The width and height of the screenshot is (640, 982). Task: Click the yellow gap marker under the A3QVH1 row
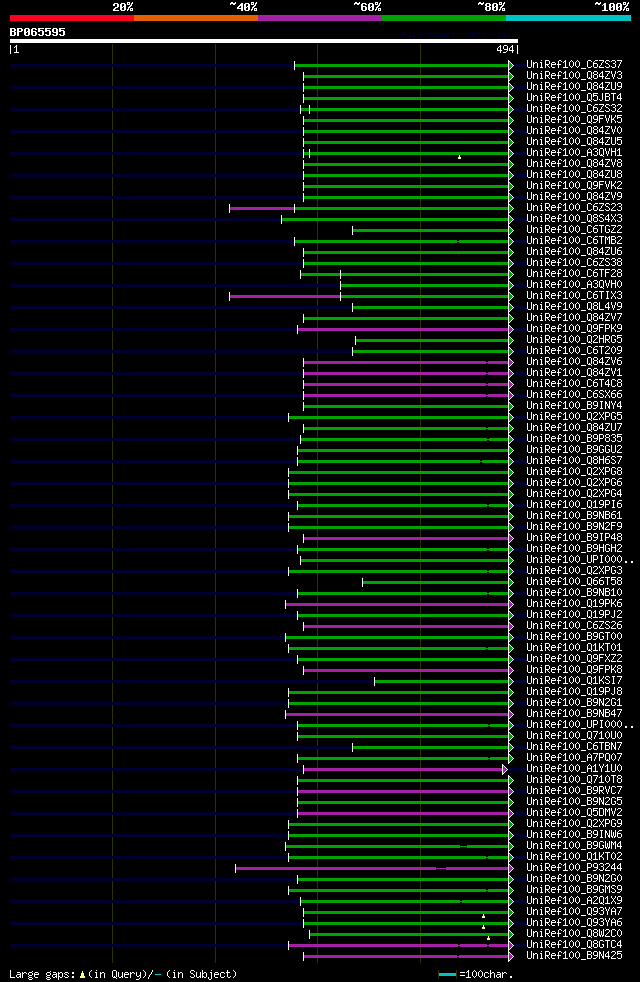[460, 157]
